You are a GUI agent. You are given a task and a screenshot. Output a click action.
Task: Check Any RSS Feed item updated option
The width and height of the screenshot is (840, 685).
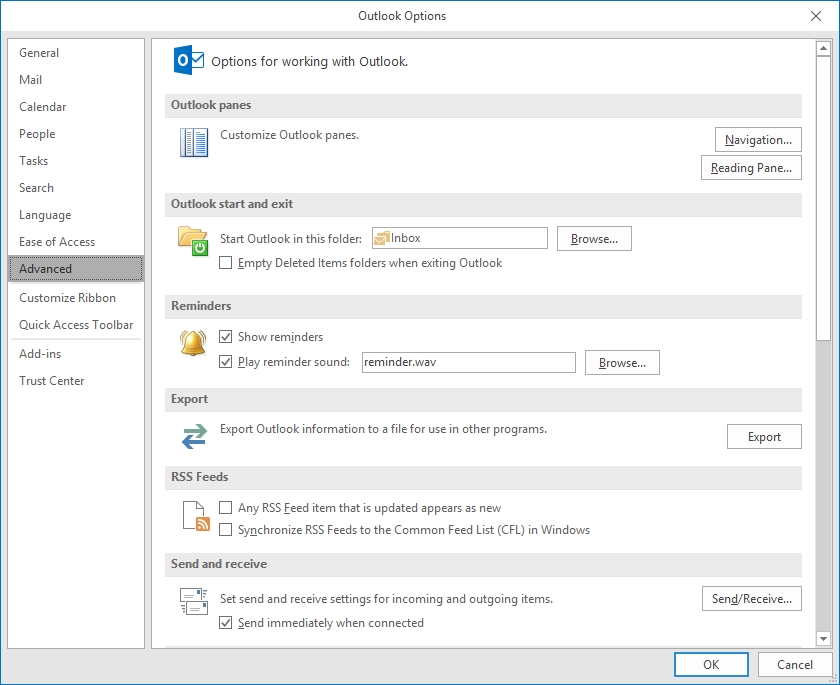tap(226, 508)
